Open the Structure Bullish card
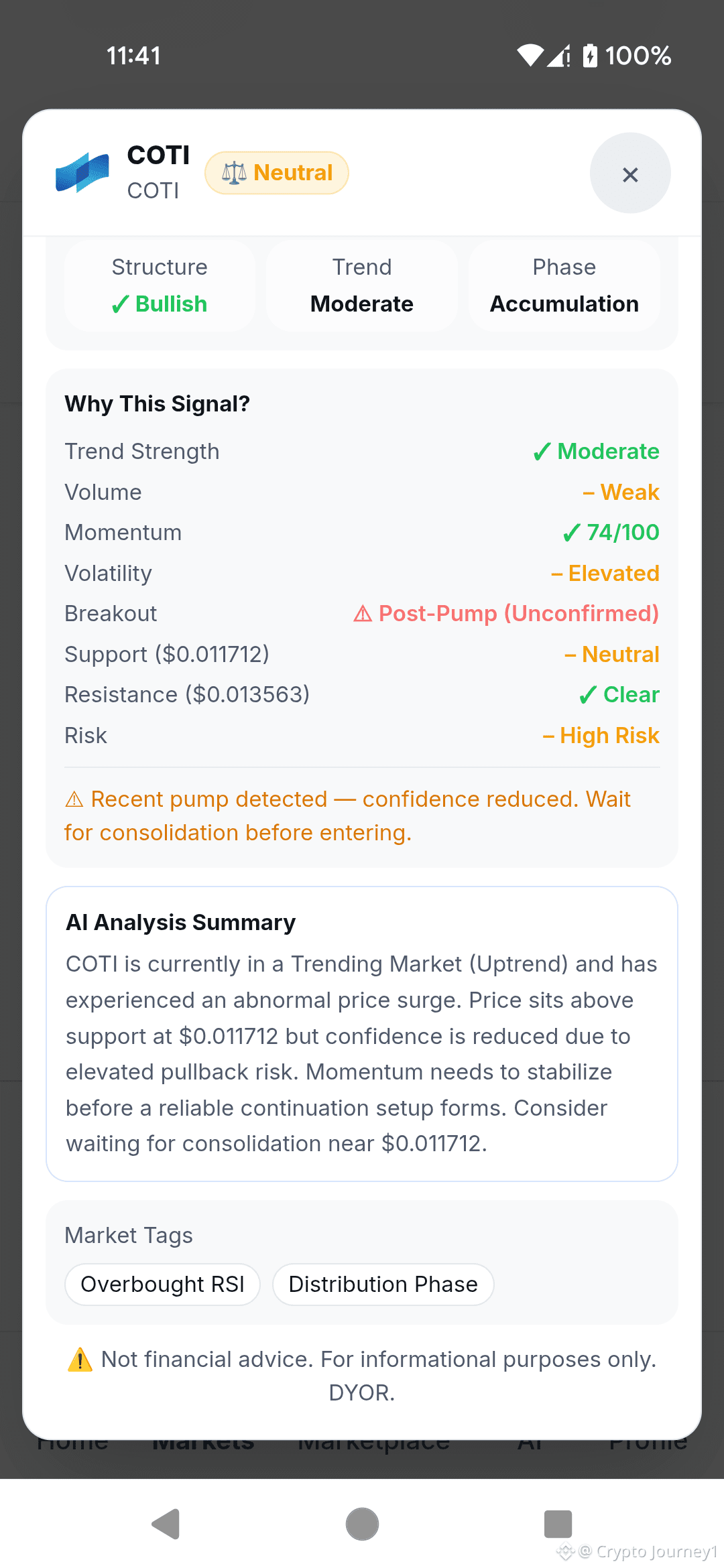The width and height of the screenshot is (724, 1568). tap(160, 285)
